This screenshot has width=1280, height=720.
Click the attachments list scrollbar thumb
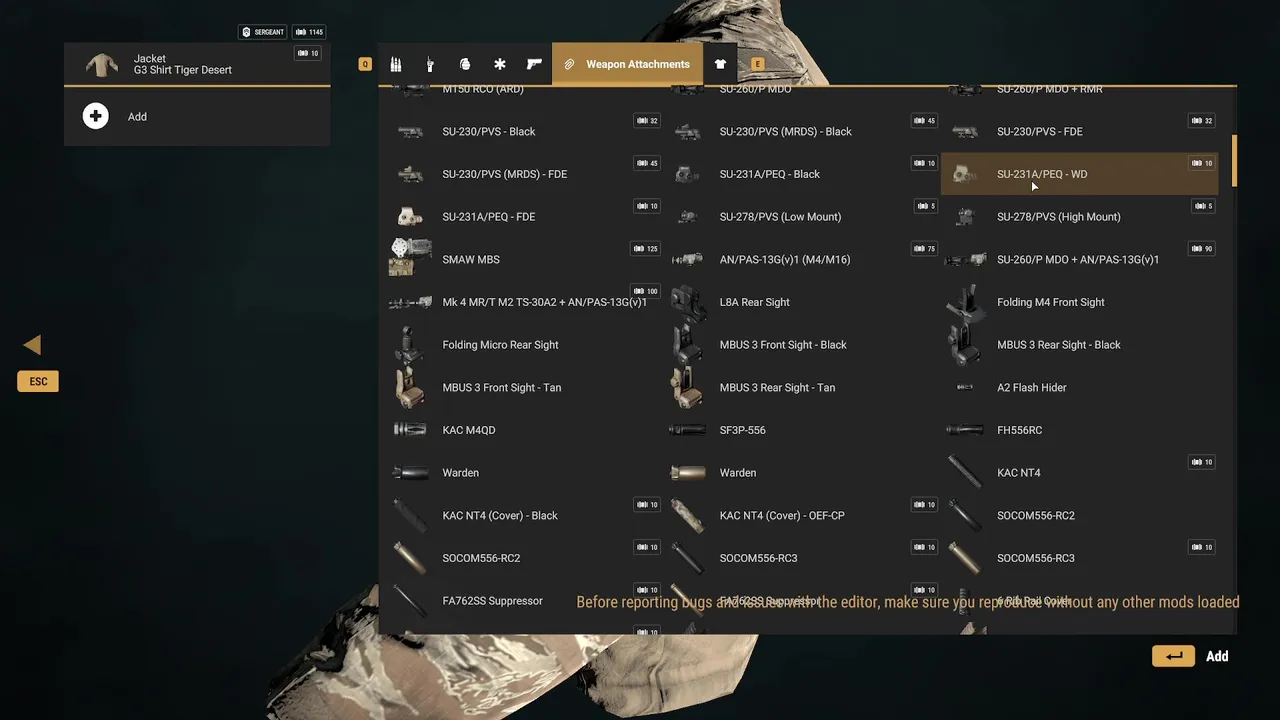coord(1234,160)
